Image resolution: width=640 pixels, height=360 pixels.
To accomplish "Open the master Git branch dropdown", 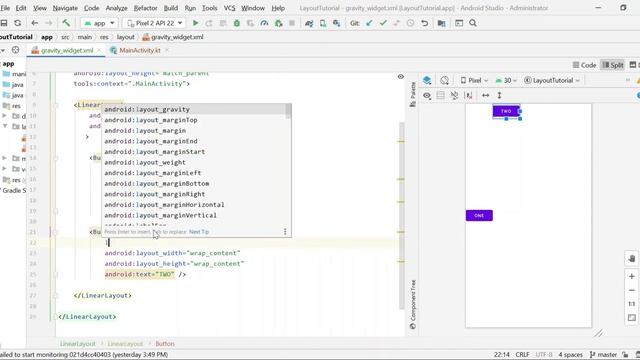I will pyautogui.click(x=603, y=355).
